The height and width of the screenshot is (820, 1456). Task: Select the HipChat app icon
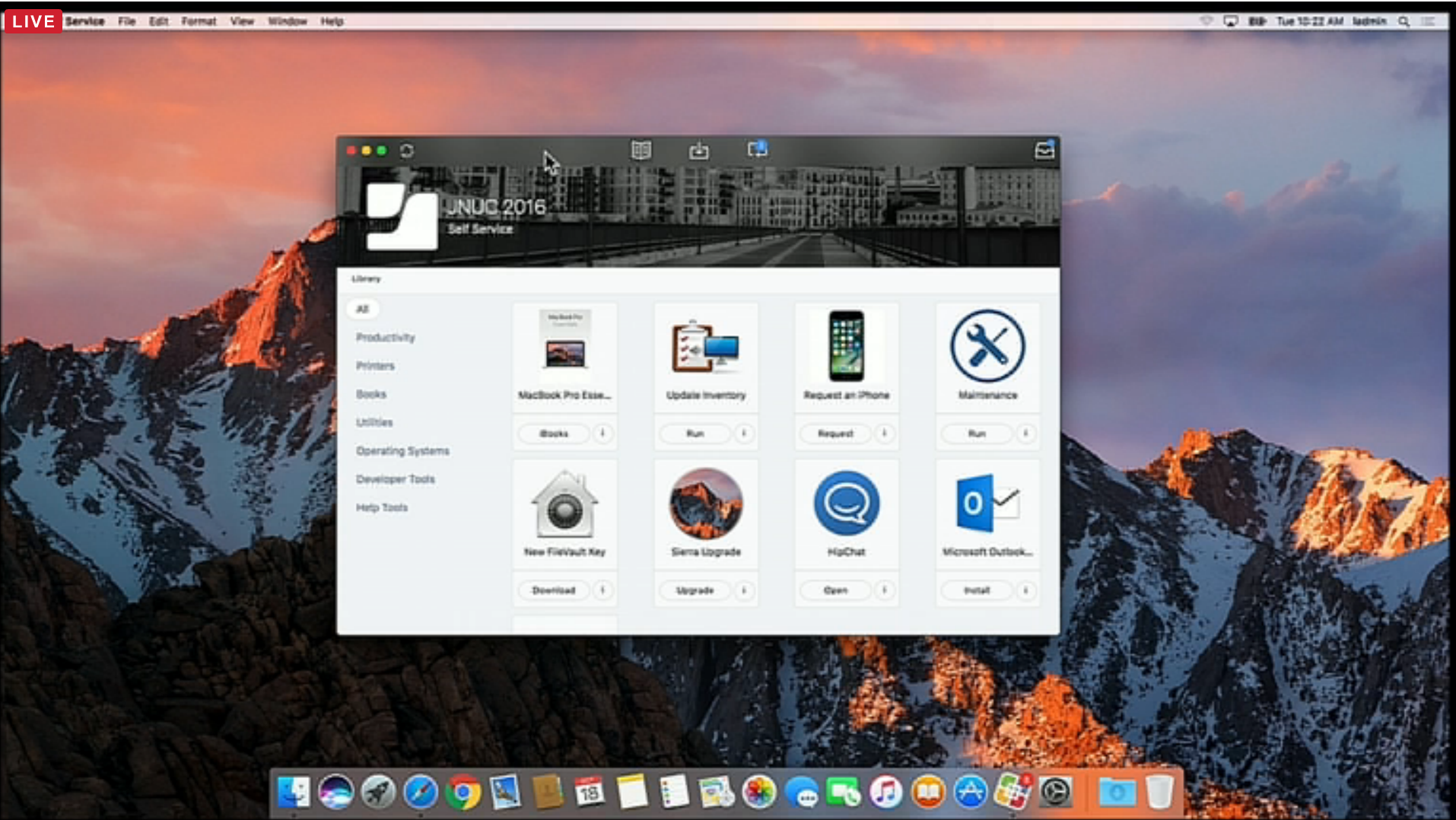coord(846,504)
